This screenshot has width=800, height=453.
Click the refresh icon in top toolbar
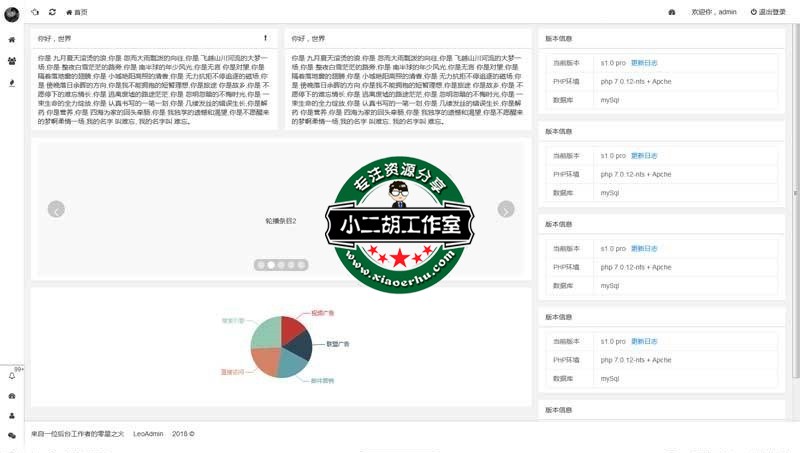52,12
